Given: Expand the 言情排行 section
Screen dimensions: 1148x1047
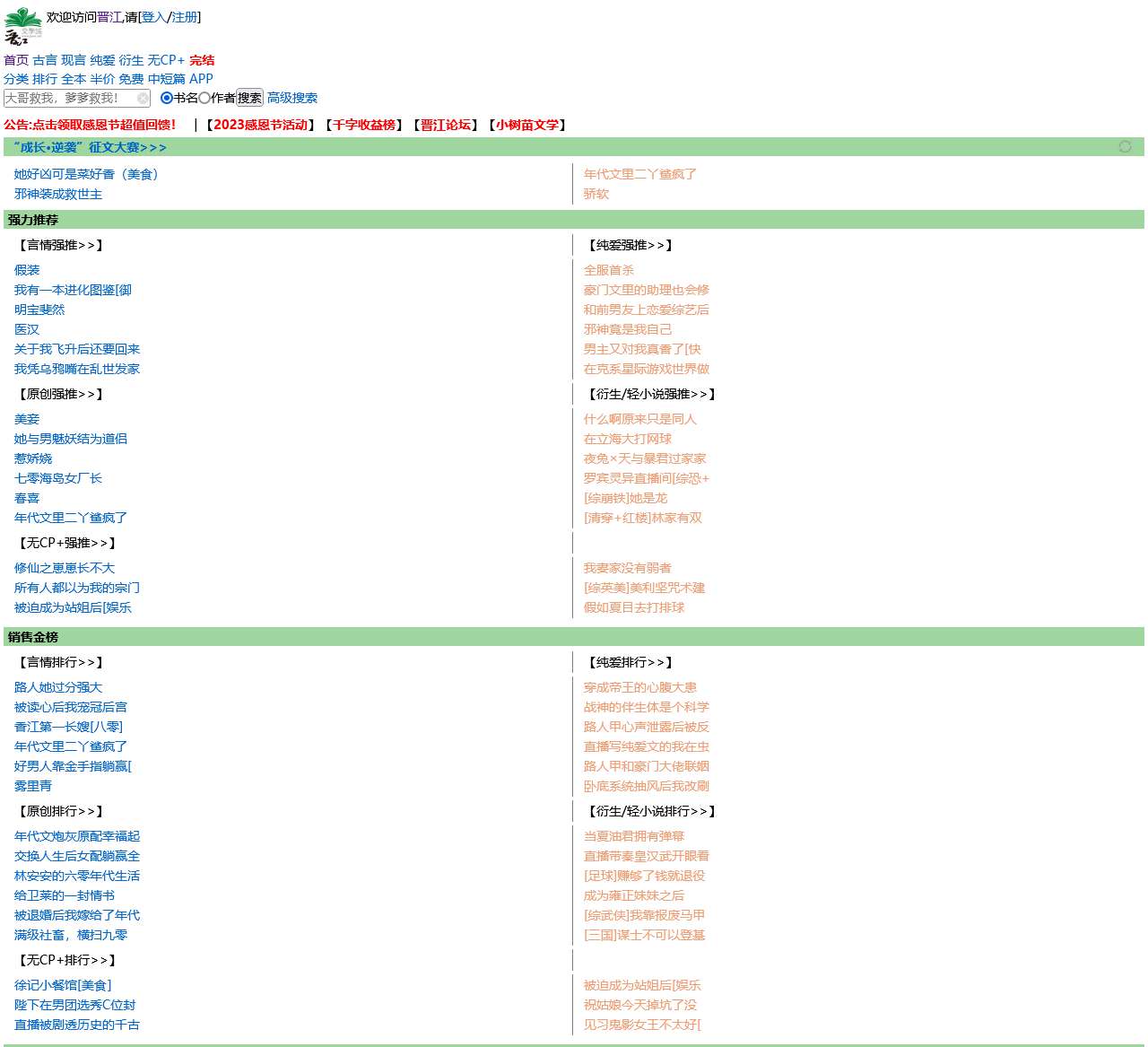Looking at the screenshot, I should (x=61, y=662).
